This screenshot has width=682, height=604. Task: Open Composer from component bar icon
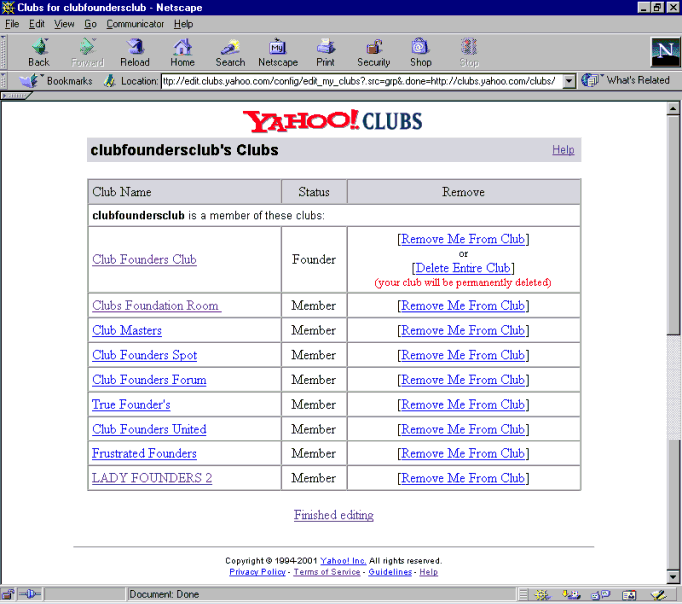(659, 594)
